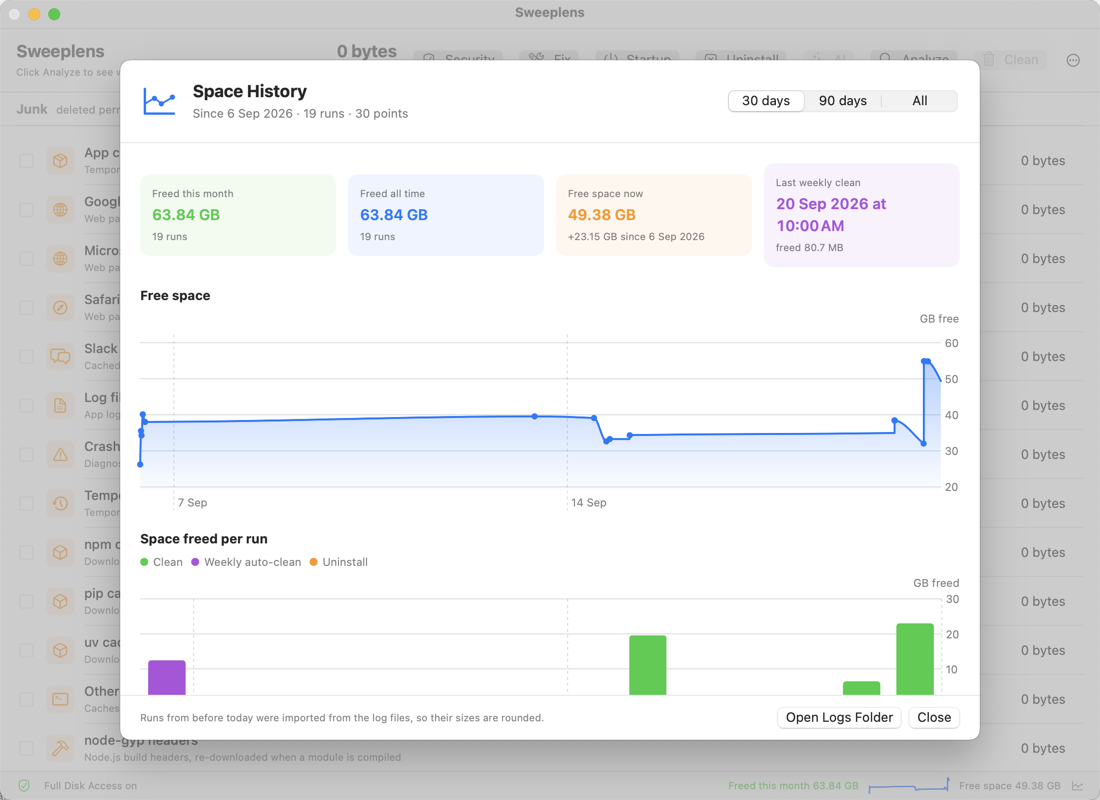This screenshot has width=1100, height=800.
Task: Click Open Logs Folder button
Action: (839, 717)
